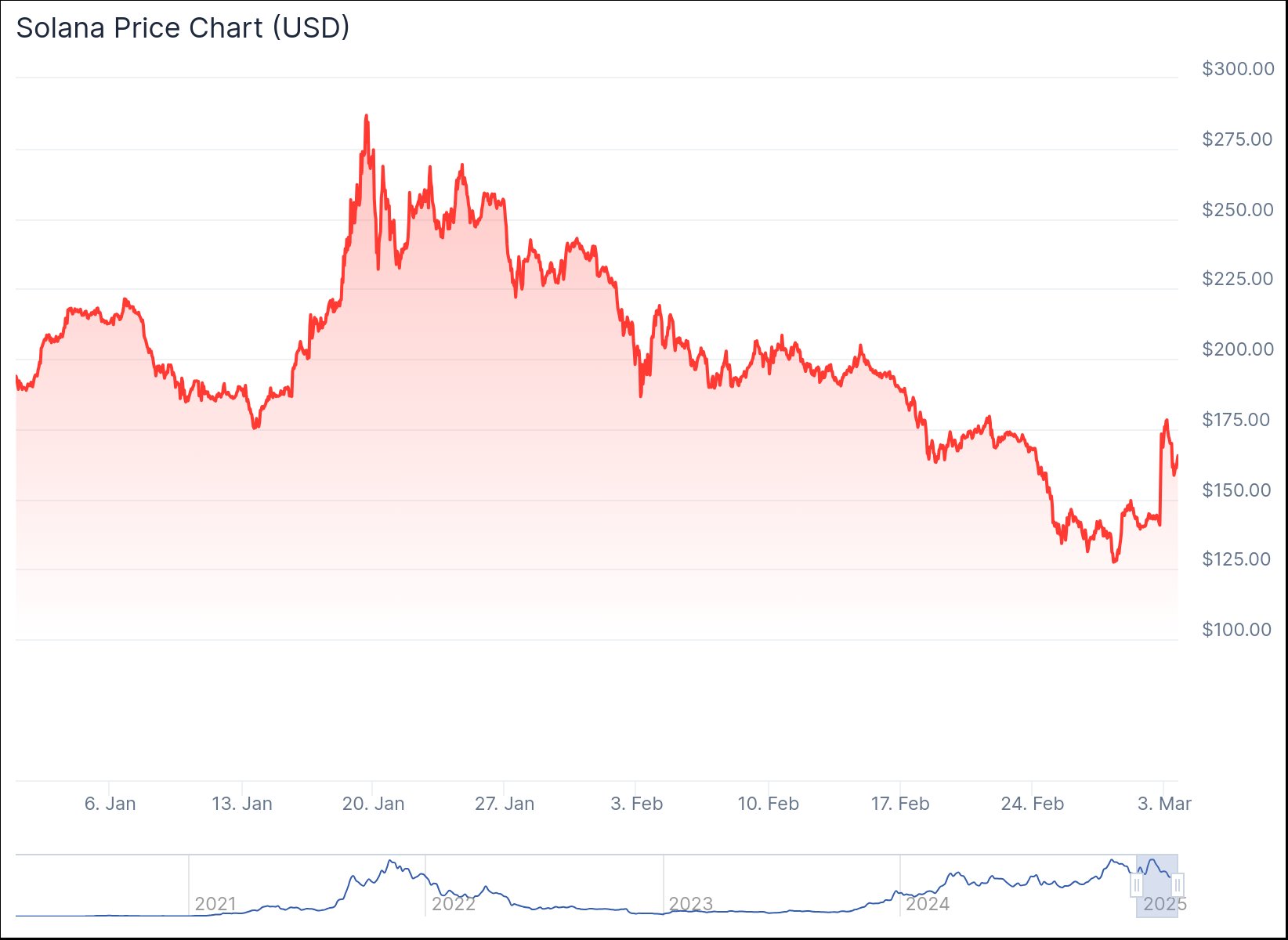1288x940 pixels.
Task: Click the 10. Feb date axis label
Action: [769, 804]
